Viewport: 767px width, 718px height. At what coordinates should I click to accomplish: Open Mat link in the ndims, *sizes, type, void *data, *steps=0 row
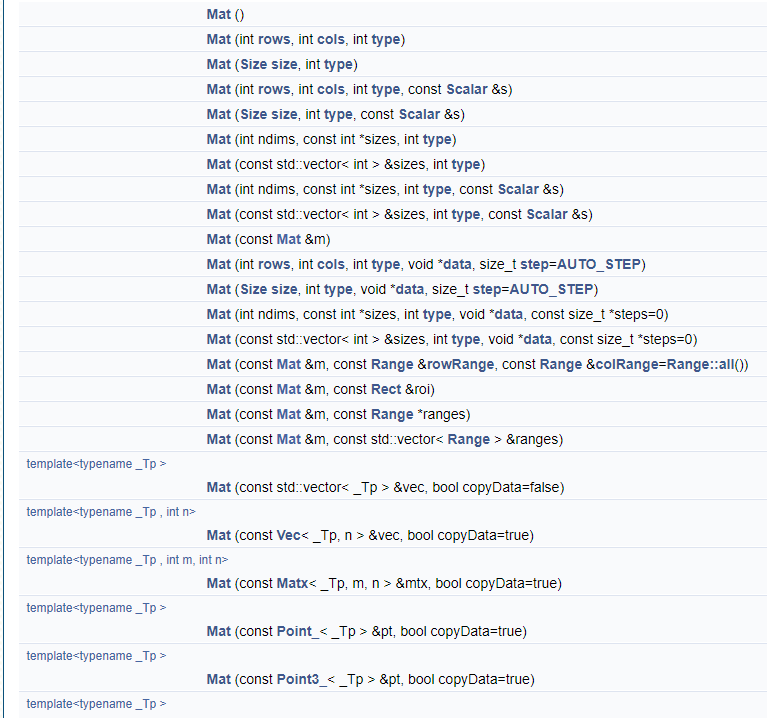[x=218, y=314]
